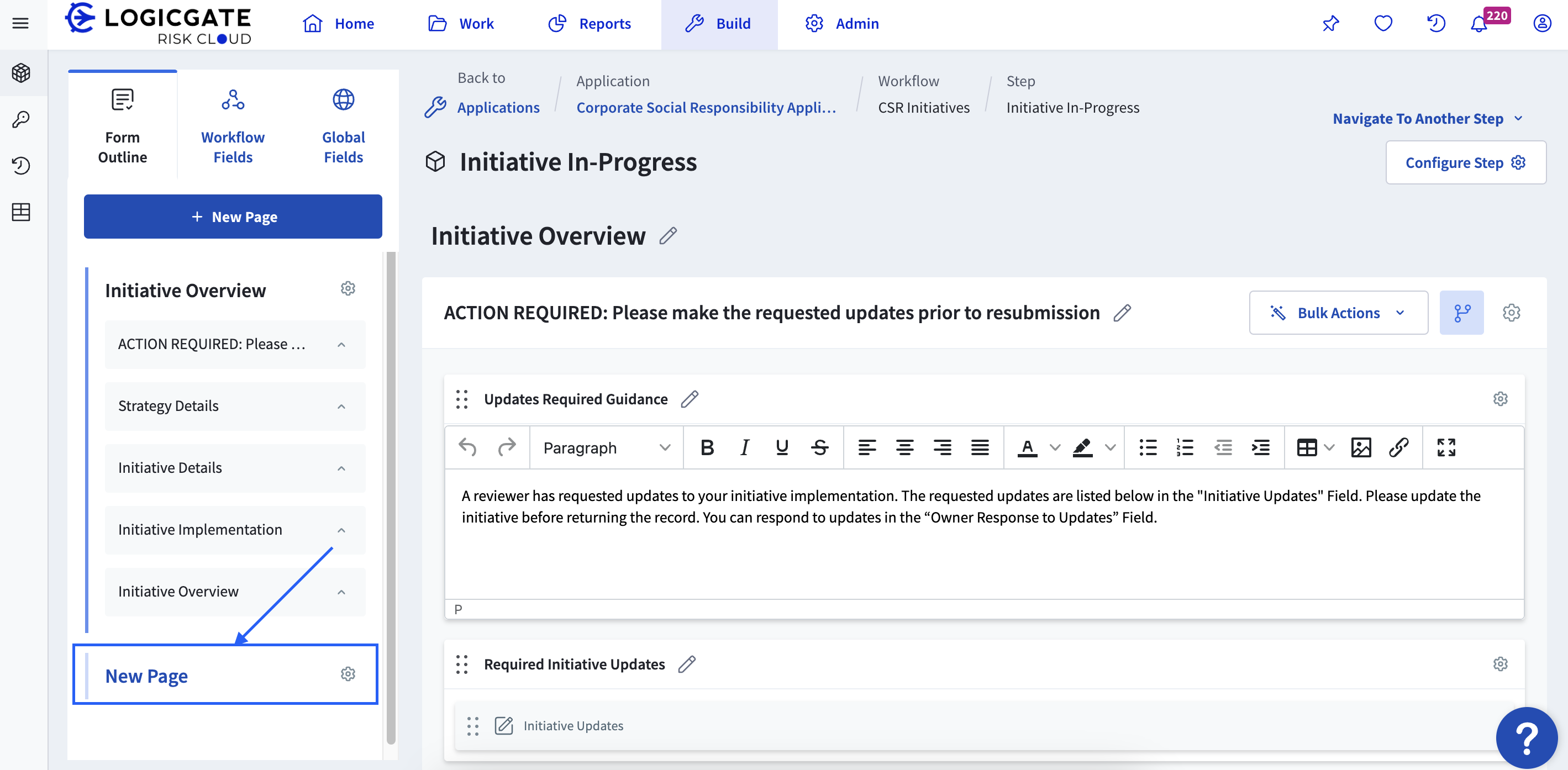
Task: Edit the ACTION REQUIRED section title pencil
Action: [1122, 313]
